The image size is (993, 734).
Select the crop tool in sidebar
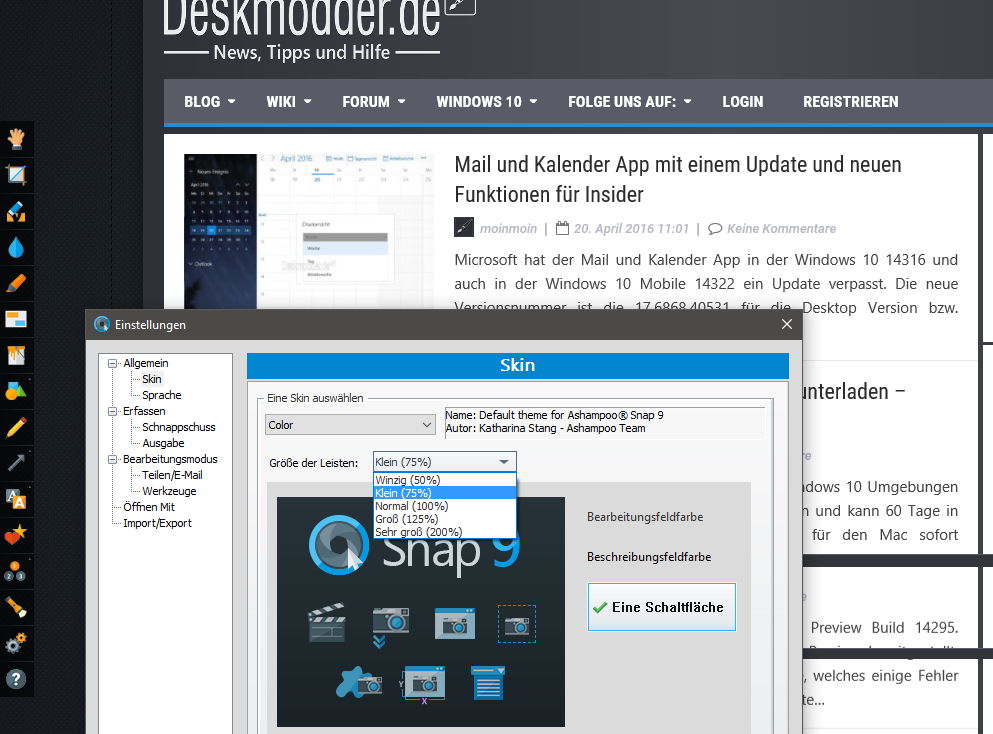point(16,175)
